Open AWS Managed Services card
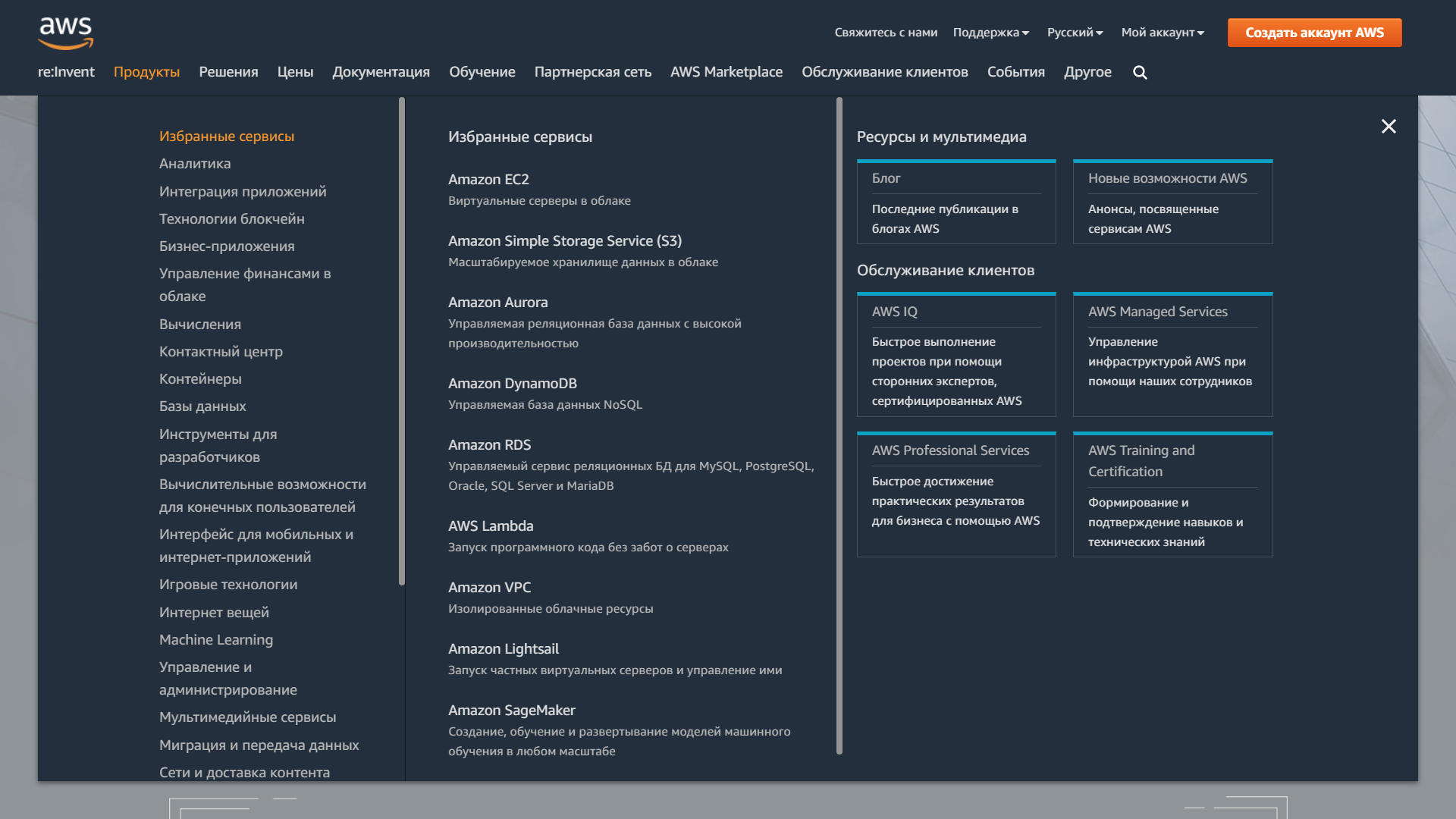The width and height of the screenshot is (1456, 819). click(x=1172, y=355)
